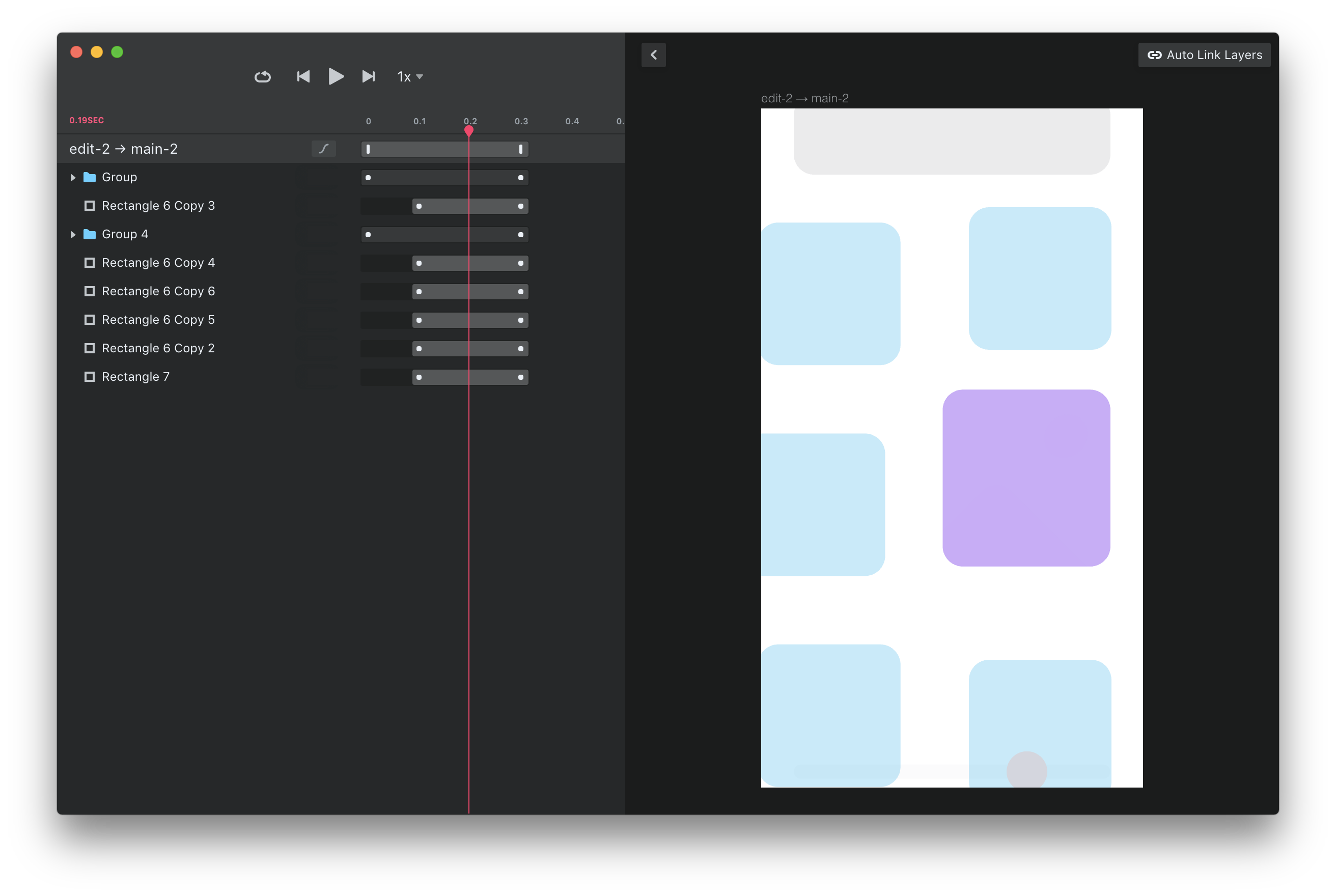
Task: Click the start keyframe of Rectangle 6 Copy 5
Action: click(x=419, y=320)
